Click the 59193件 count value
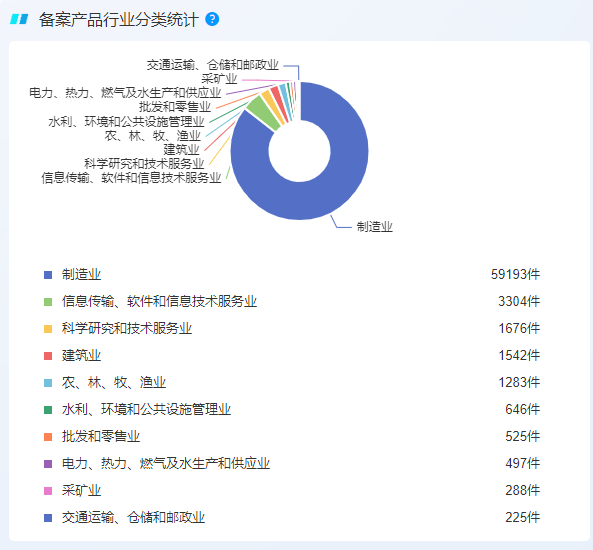The height and width of the screenshot is (550, 593). pos(515,275)
